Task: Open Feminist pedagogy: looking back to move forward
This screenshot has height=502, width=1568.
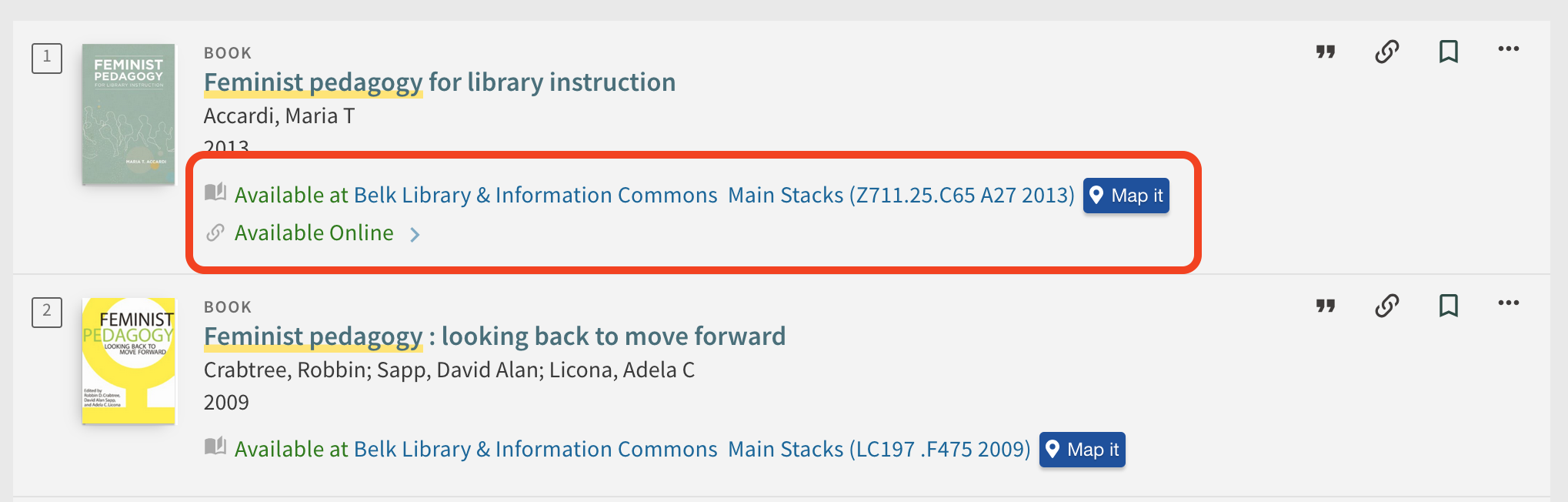Action: click(x=494, y=336)
